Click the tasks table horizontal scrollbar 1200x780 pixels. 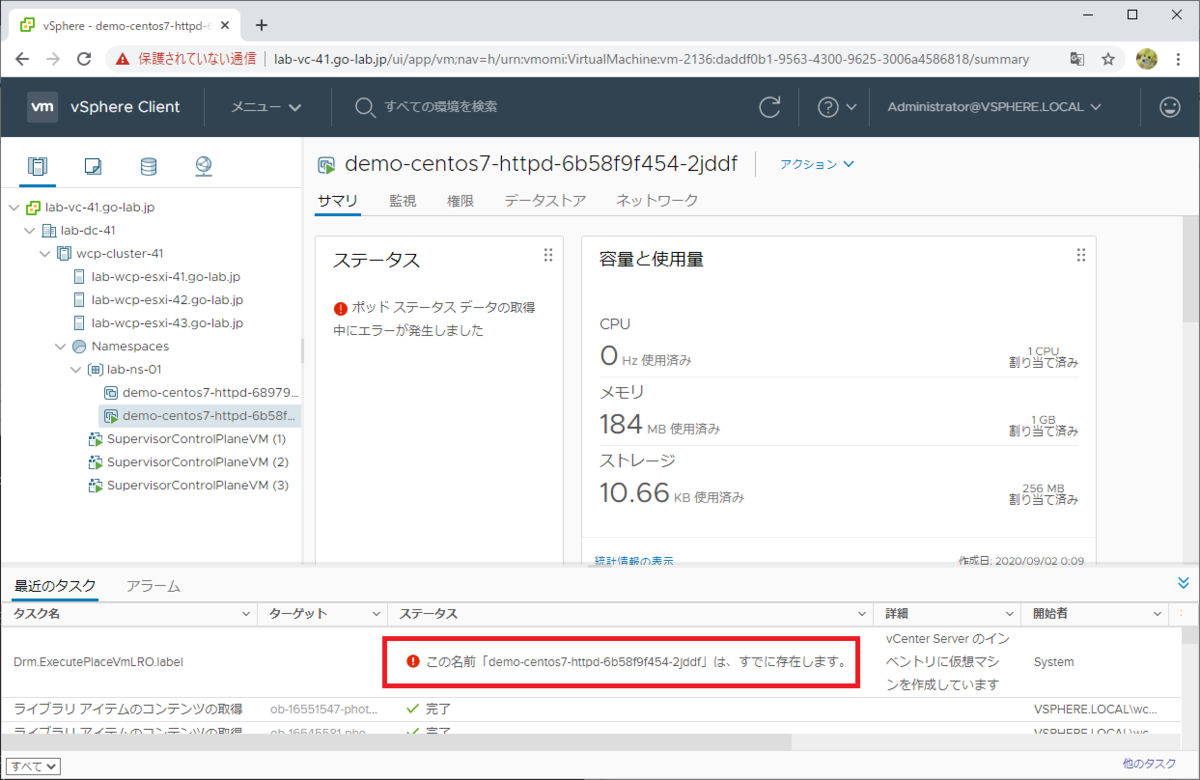(396, 742)
